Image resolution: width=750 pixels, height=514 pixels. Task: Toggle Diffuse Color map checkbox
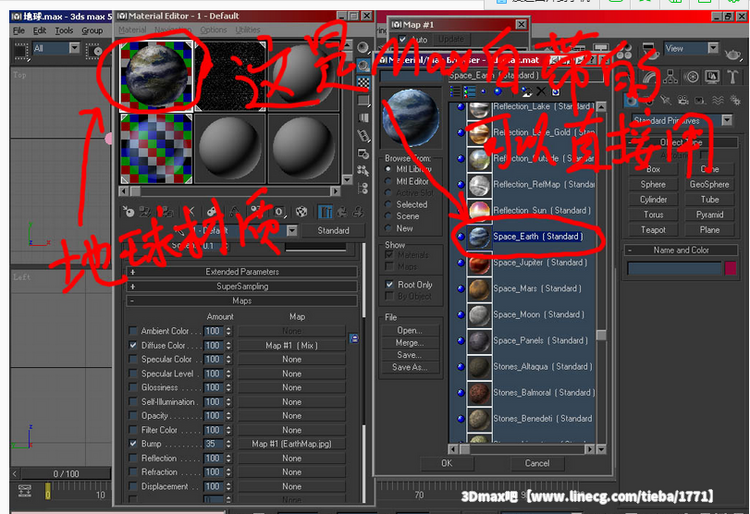pyautogui.click(x=133, y=345)
